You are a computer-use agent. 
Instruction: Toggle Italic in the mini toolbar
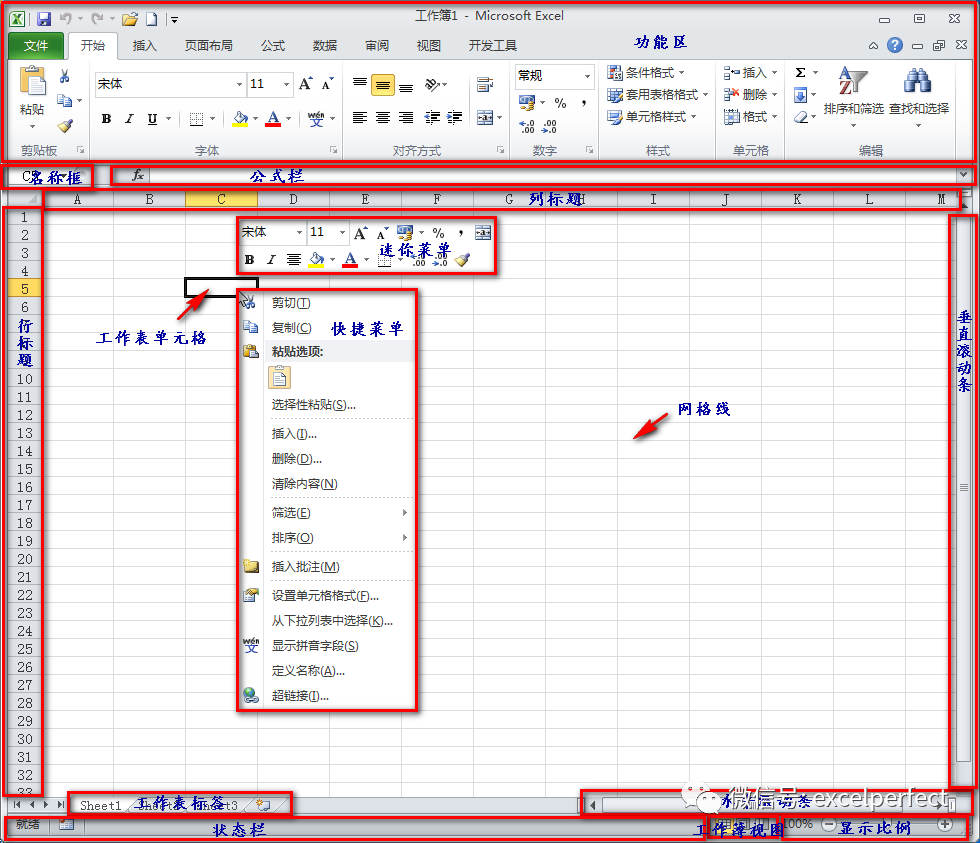pos(271,260)
